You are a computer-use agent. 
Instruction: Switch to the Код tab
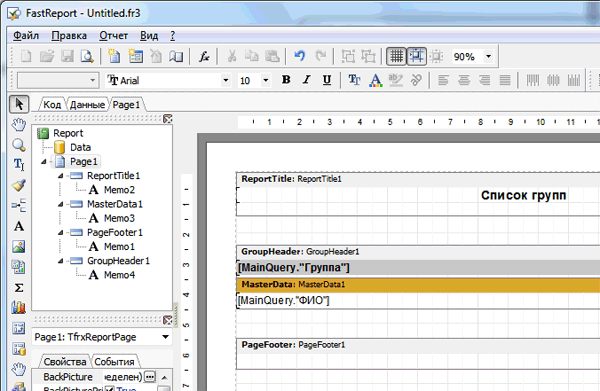point(52,104)
